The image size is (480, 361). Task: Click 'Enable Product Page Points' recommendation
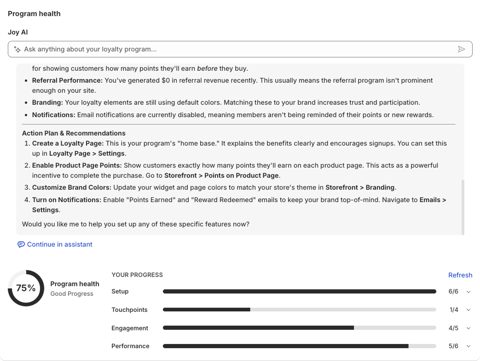coord(77,165)
